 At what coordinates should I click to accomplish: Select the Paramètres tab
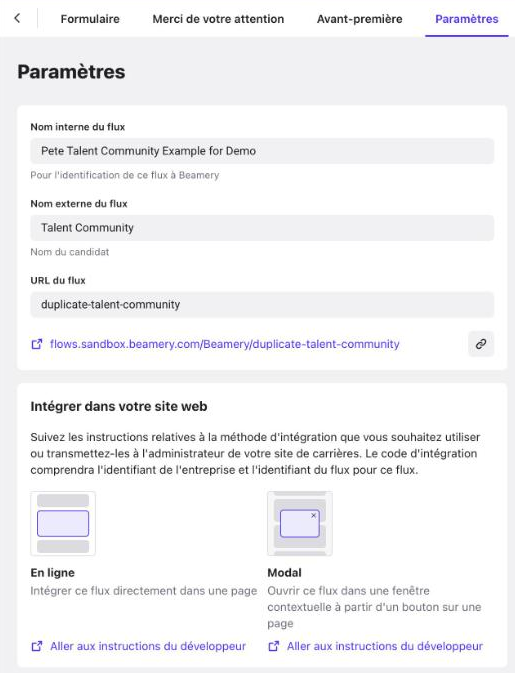(467, 19)
